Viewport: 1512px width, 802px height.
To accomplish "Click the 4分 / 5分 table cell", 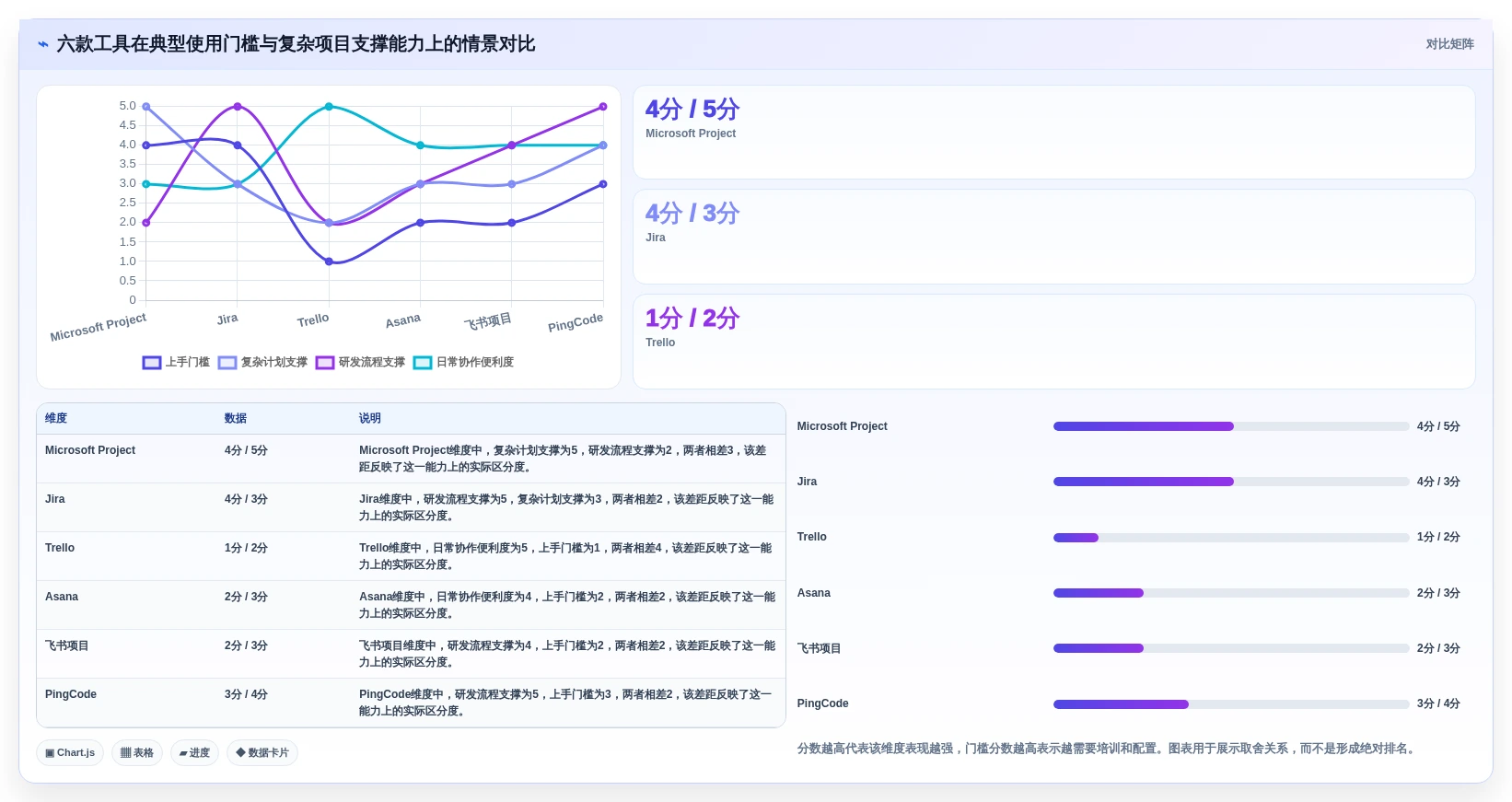I will click(x=246, y=450).
